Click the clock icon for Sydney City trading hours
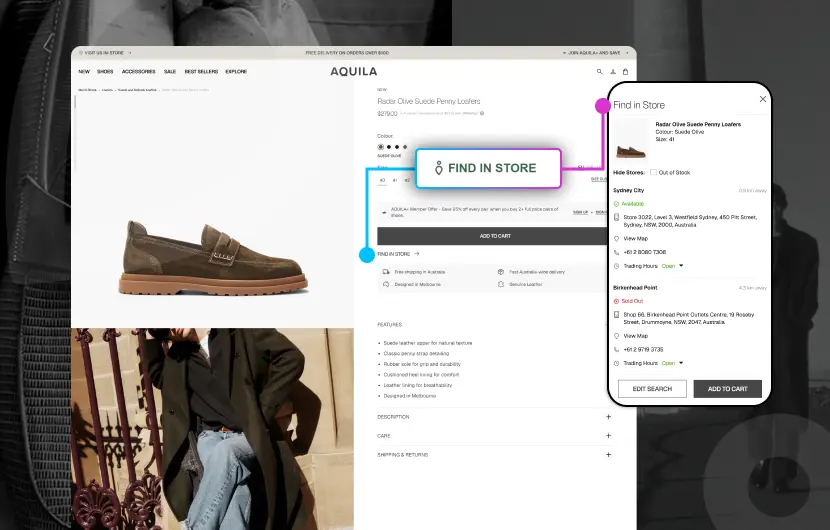The height and width of the screenshot is (530, 830). click(x=616, y=266)
